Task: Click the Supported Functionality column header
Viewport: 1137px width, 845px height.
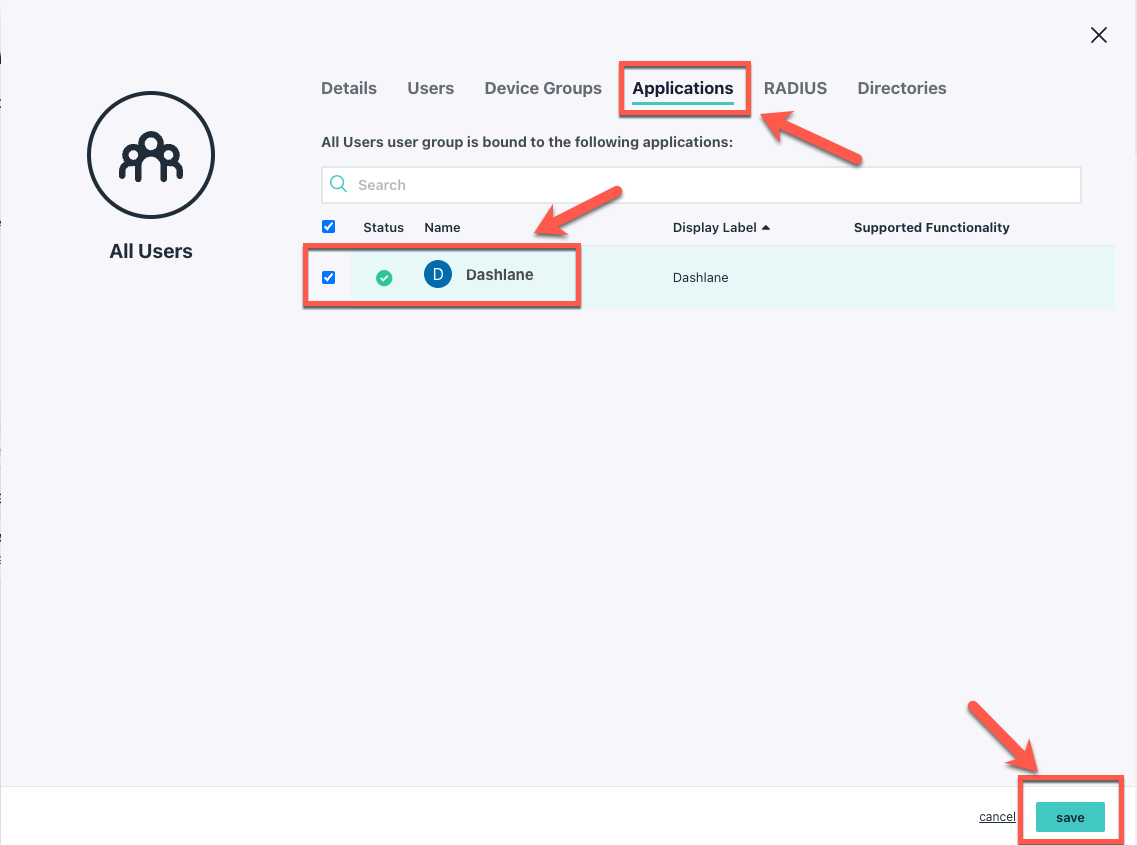Action: [932, 228]
